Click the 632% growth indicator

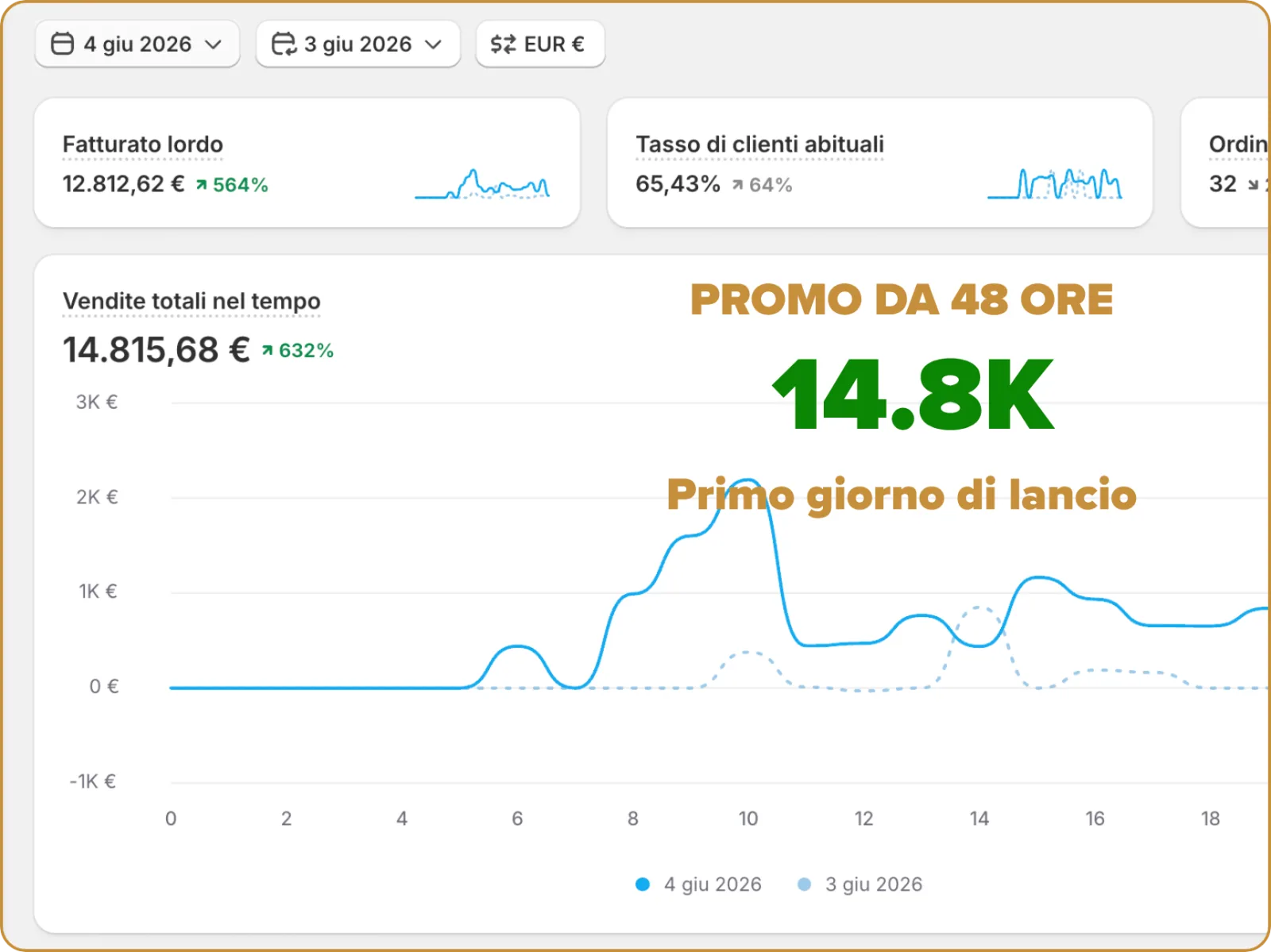[298, 350]
